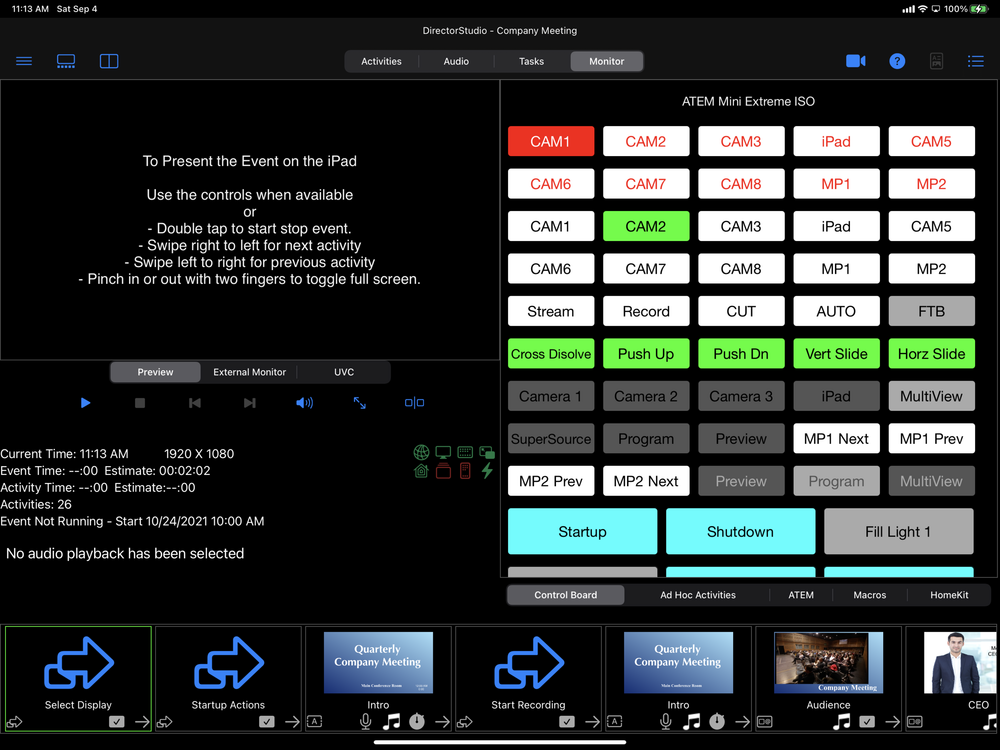Open the hamburger menu at top left

point(24,61)
